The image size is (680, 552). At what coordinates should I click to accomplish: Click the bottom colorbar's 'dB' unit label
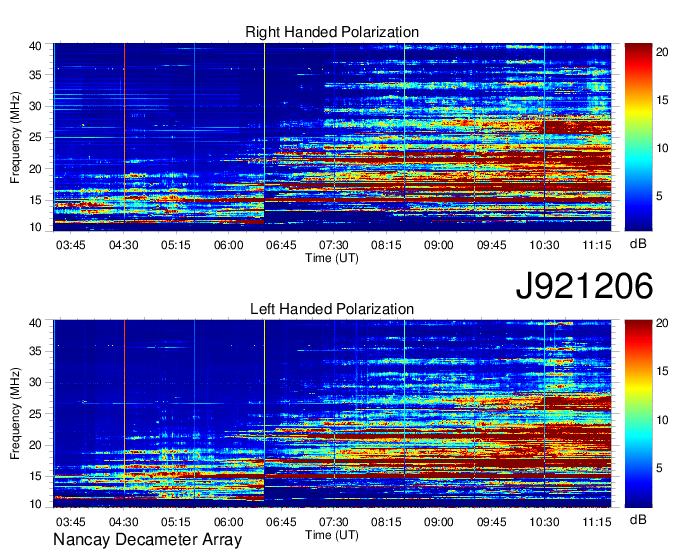click(x=638, y=520)
